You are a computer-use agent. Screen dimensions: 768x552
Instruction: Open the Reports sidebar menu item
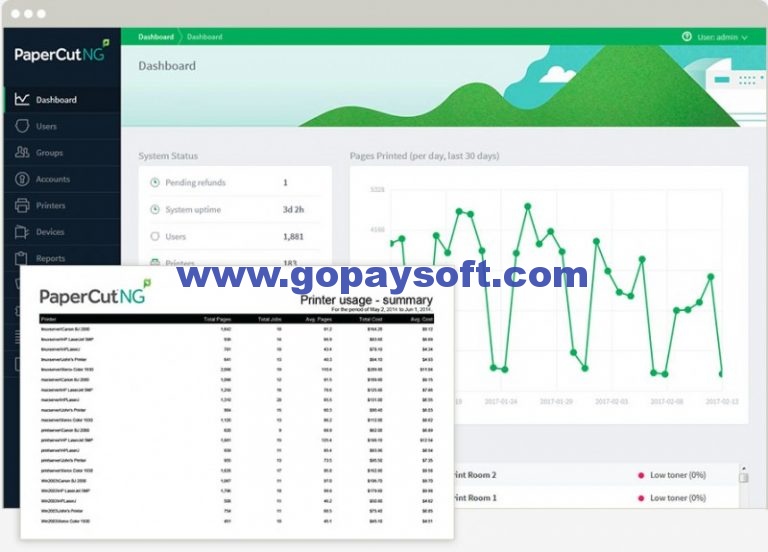tap(62, 258)
